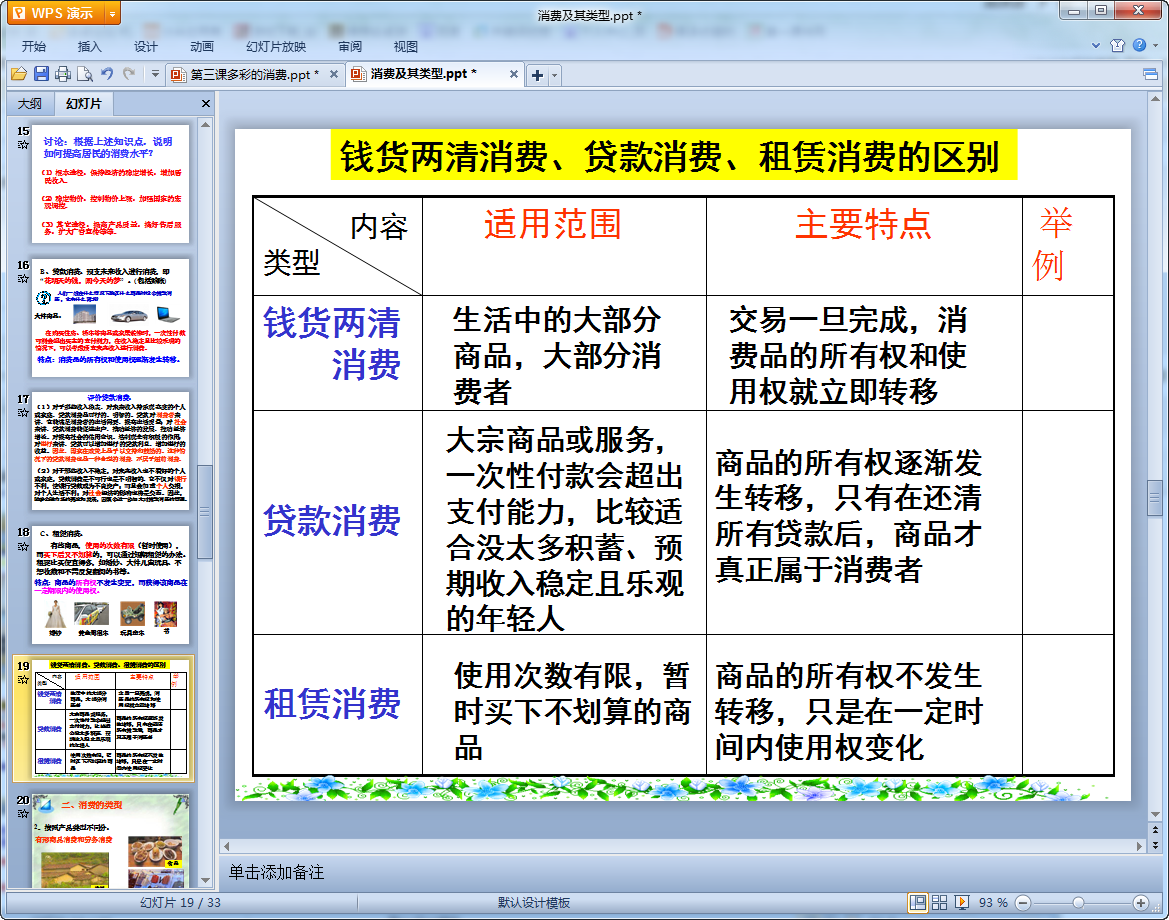The height and width of the screenshot is (920, 1169).
Task: Click the 租赁消费 row label cell
Action: tap(338, 705)
